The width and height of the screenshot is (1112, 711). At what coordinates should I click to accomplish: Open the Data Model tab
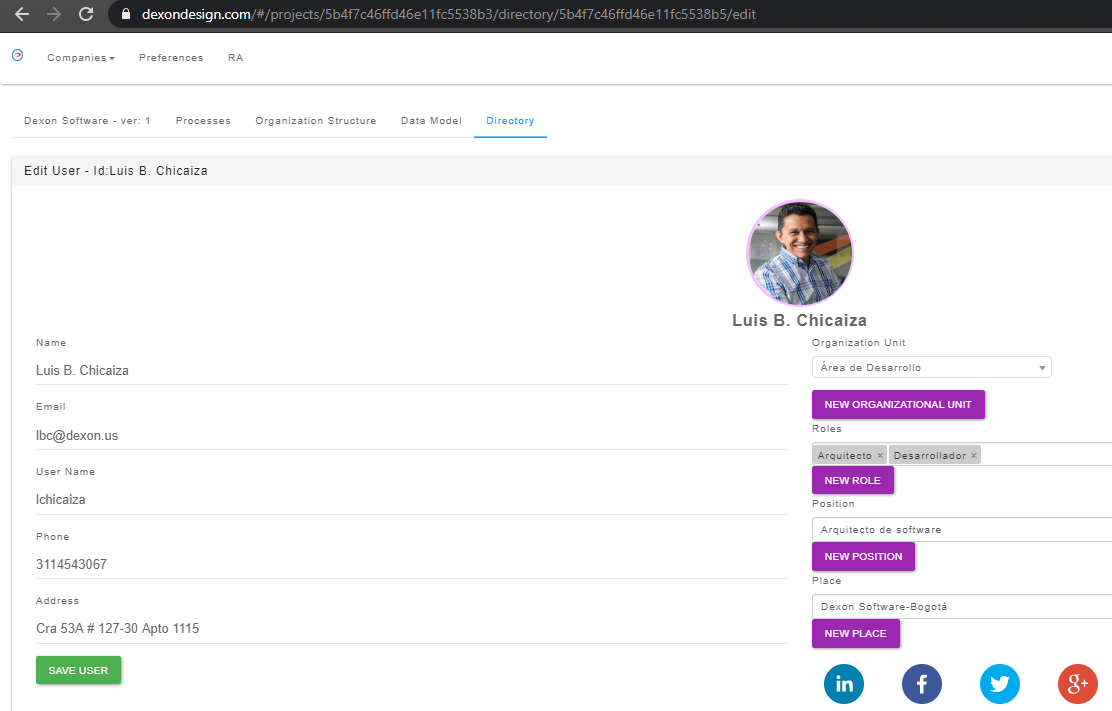431,121
